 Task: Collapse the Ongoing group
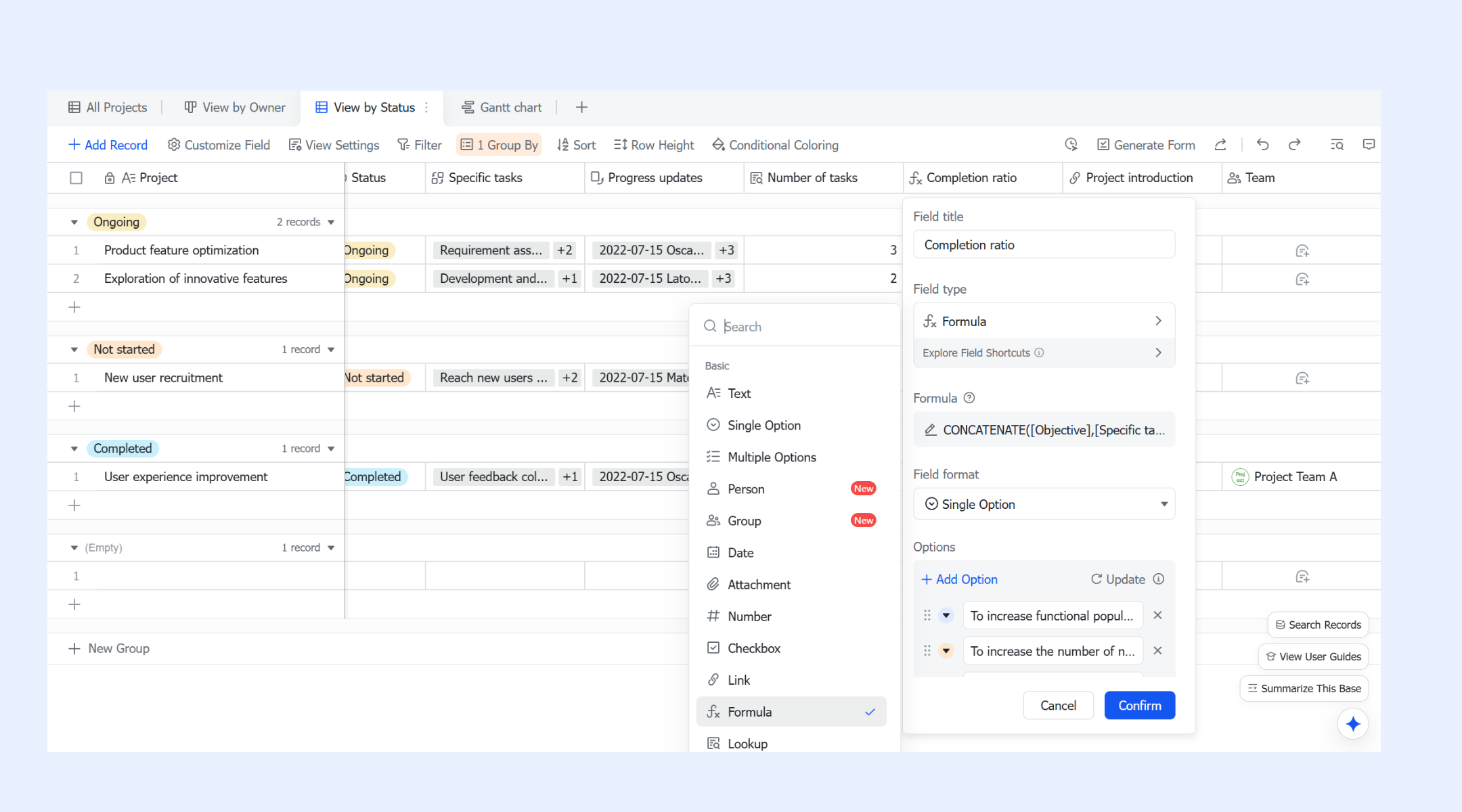pyautogui.click(x=74, y=222)
